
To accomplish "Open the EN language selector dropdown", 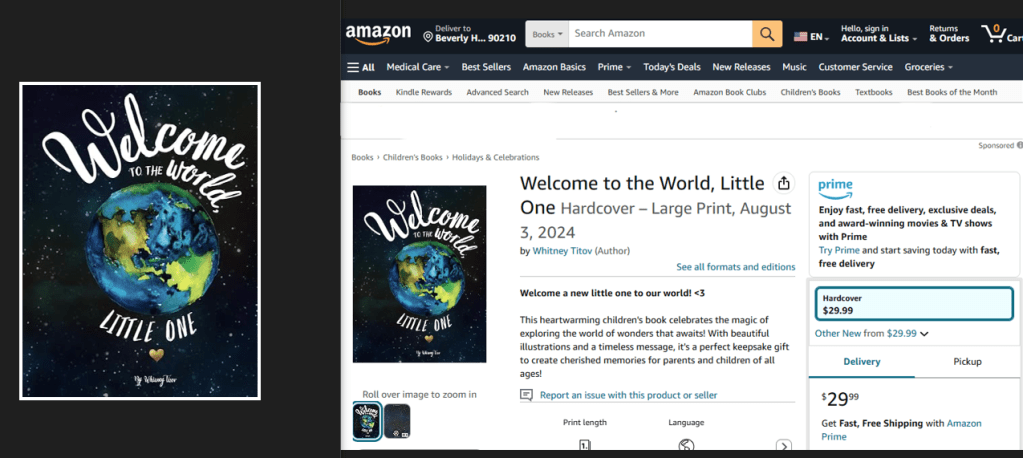I will [812, 37].
